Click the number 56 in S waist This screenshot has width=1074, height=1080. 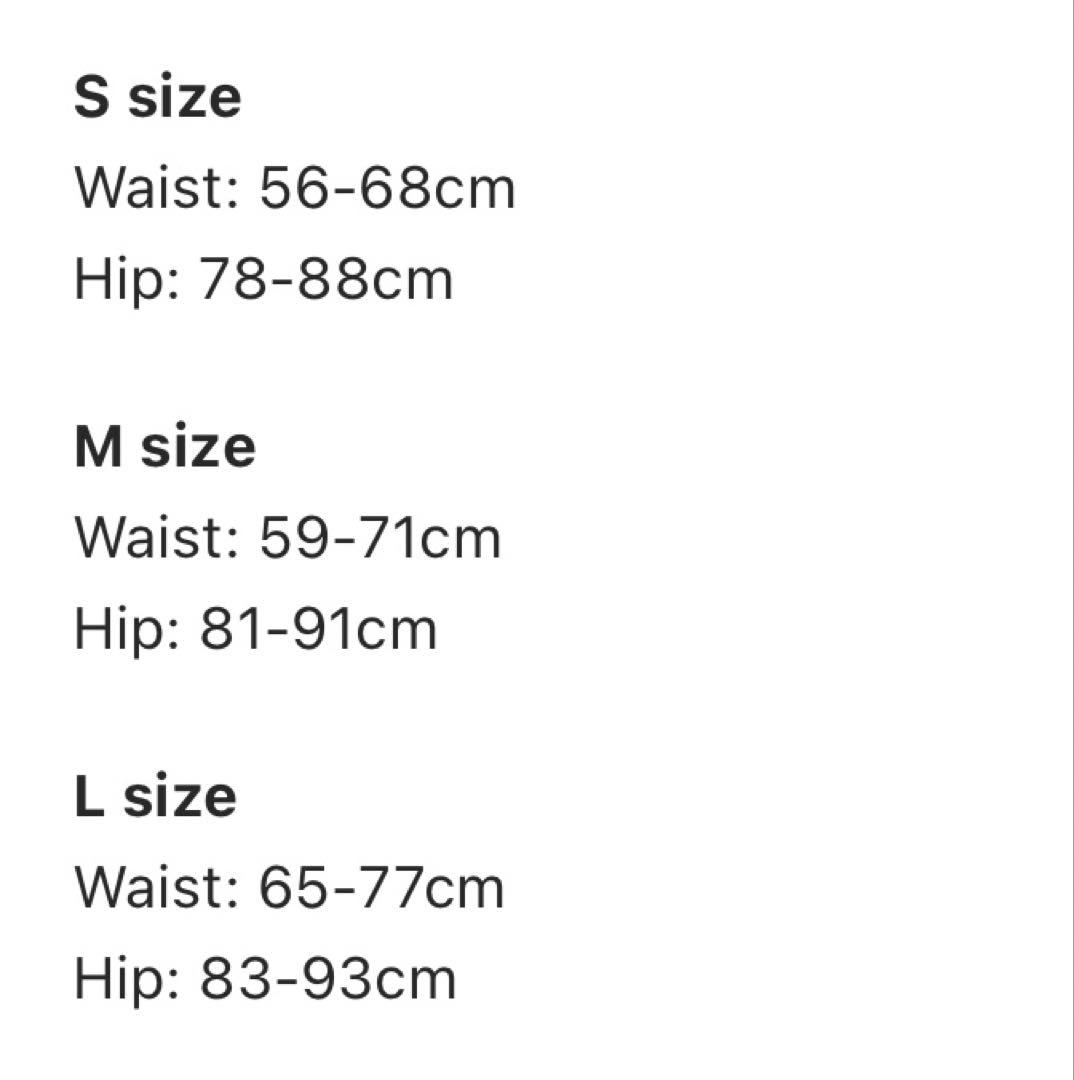[293, 188]
